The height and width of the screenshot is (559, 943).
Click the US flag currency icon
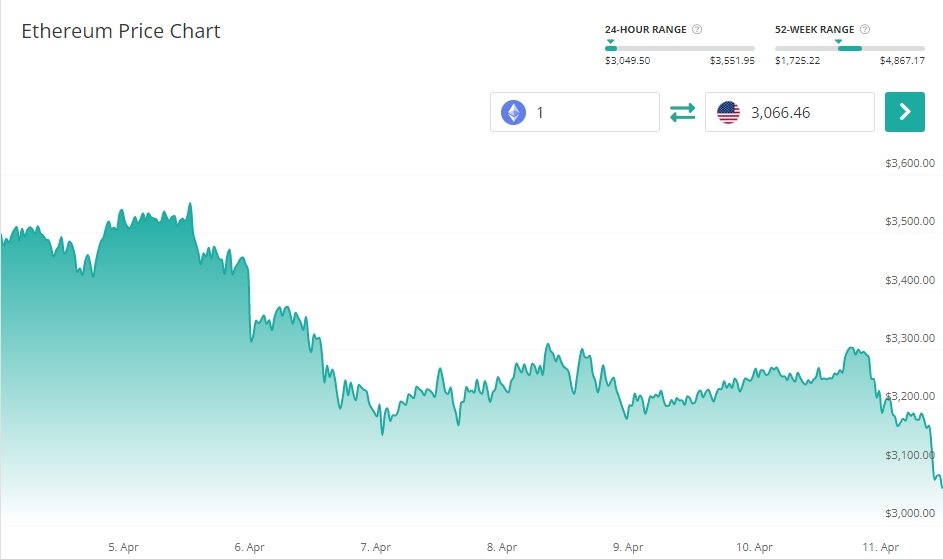click(x=728, y=112)
